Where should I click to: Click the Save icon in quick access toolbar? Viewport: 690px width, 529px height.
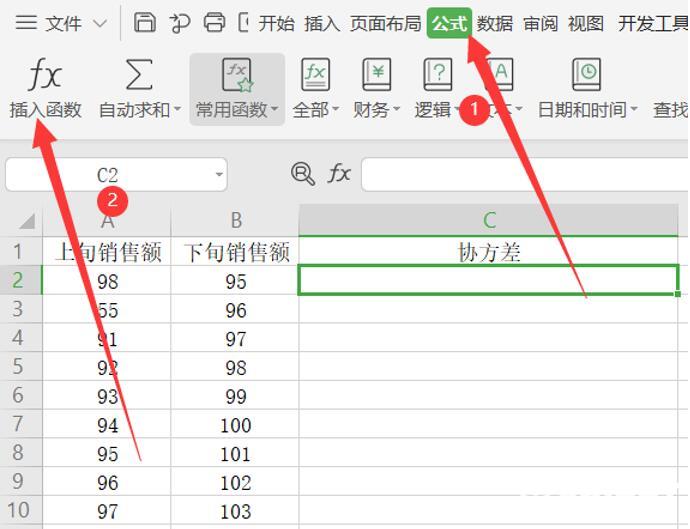145,22
